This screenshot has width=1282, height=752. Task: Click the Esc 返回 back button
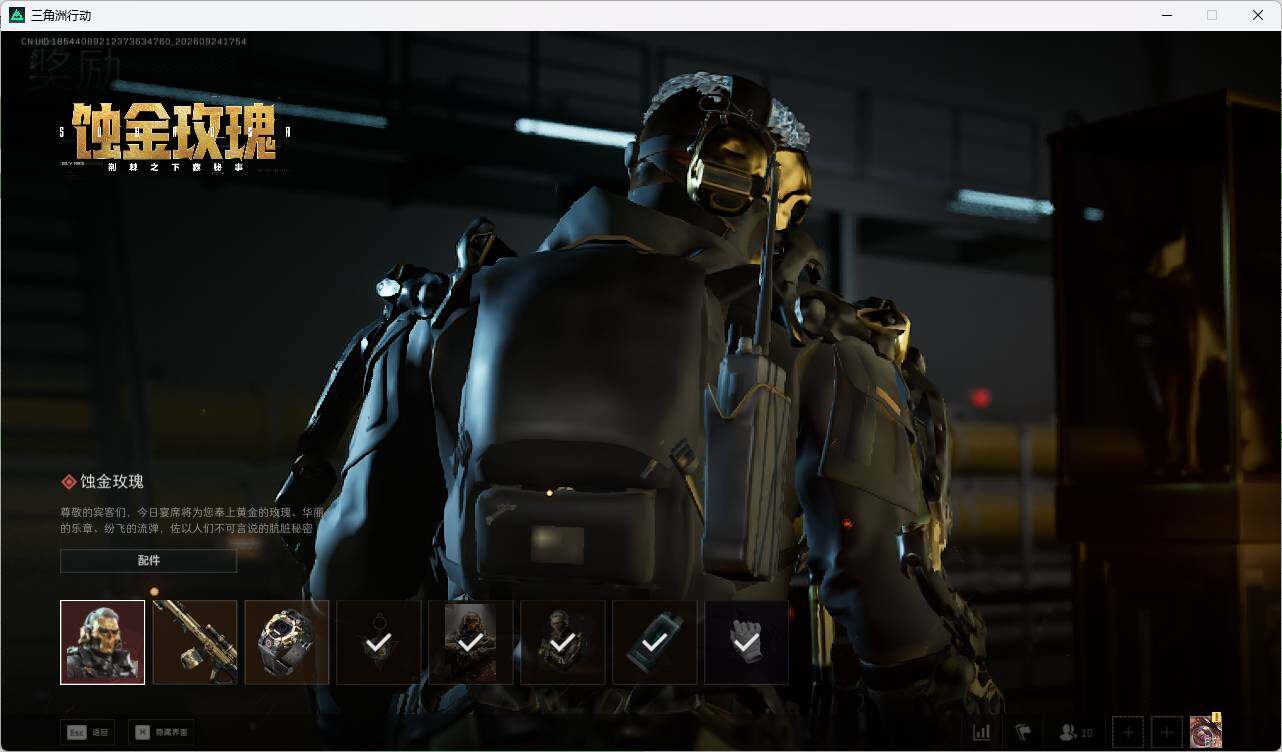tap(87, 732)
